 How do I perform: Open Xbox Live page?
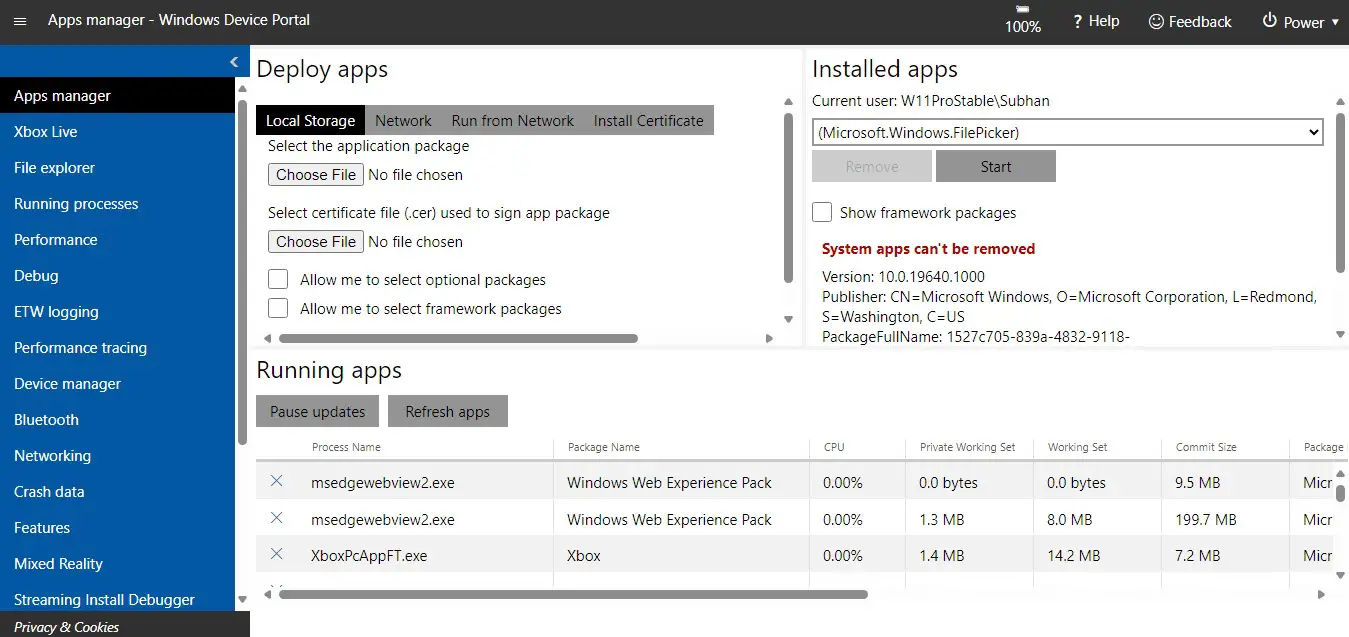pyautogui.click(x=117, y=132)
